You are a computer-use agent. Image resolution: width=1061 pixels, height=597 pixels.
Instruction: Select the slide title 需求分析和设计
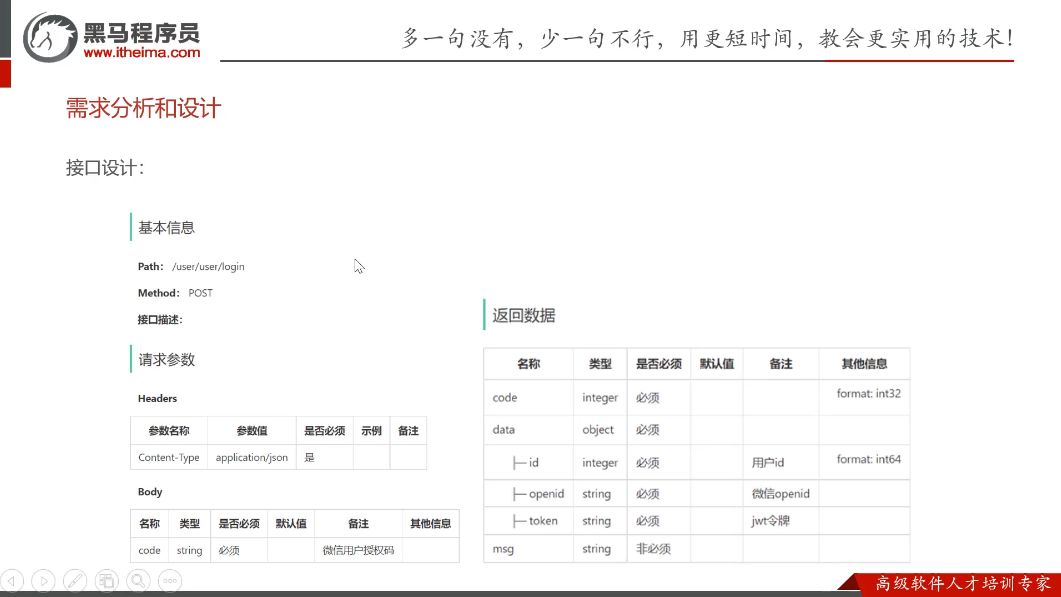click(x=143, y=108)
